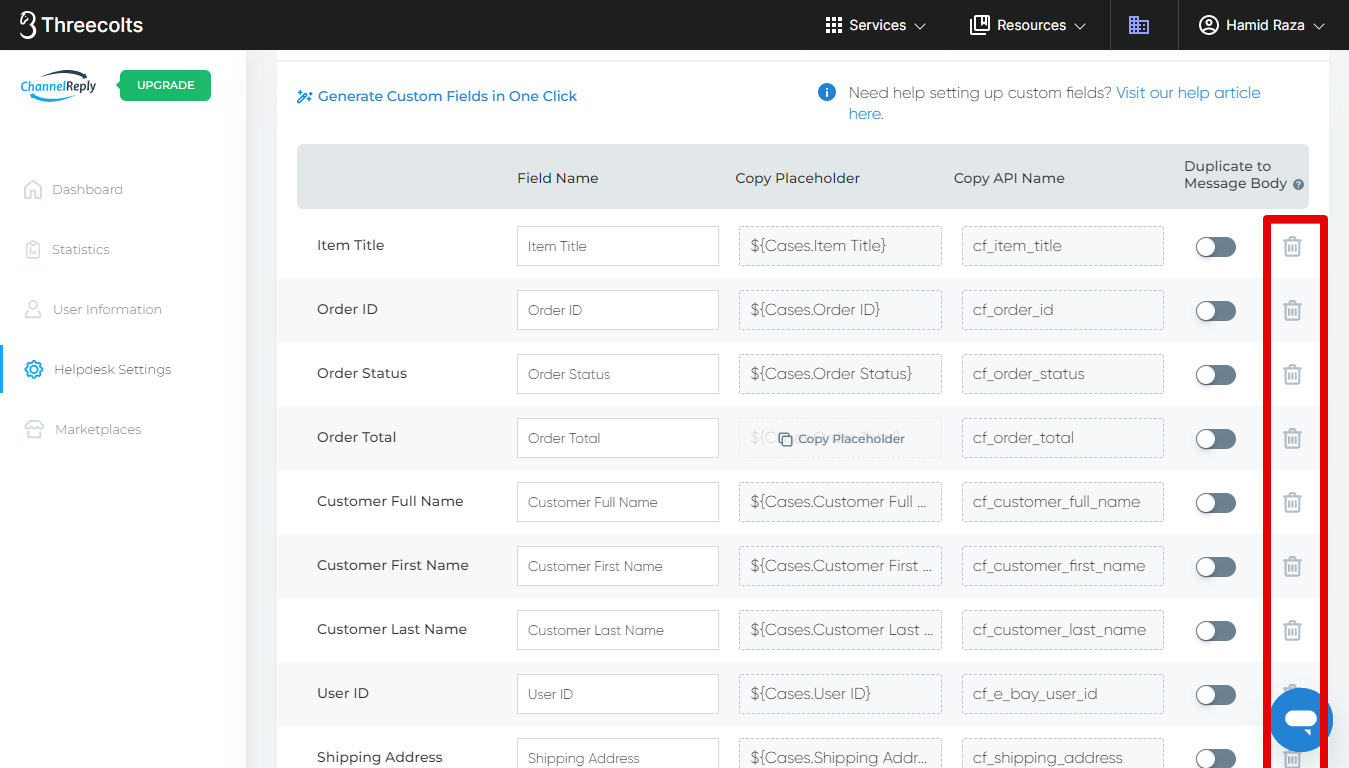Open Marketplaces in sidebar
Screen dimensions: 1349x768
pos(82,429)
